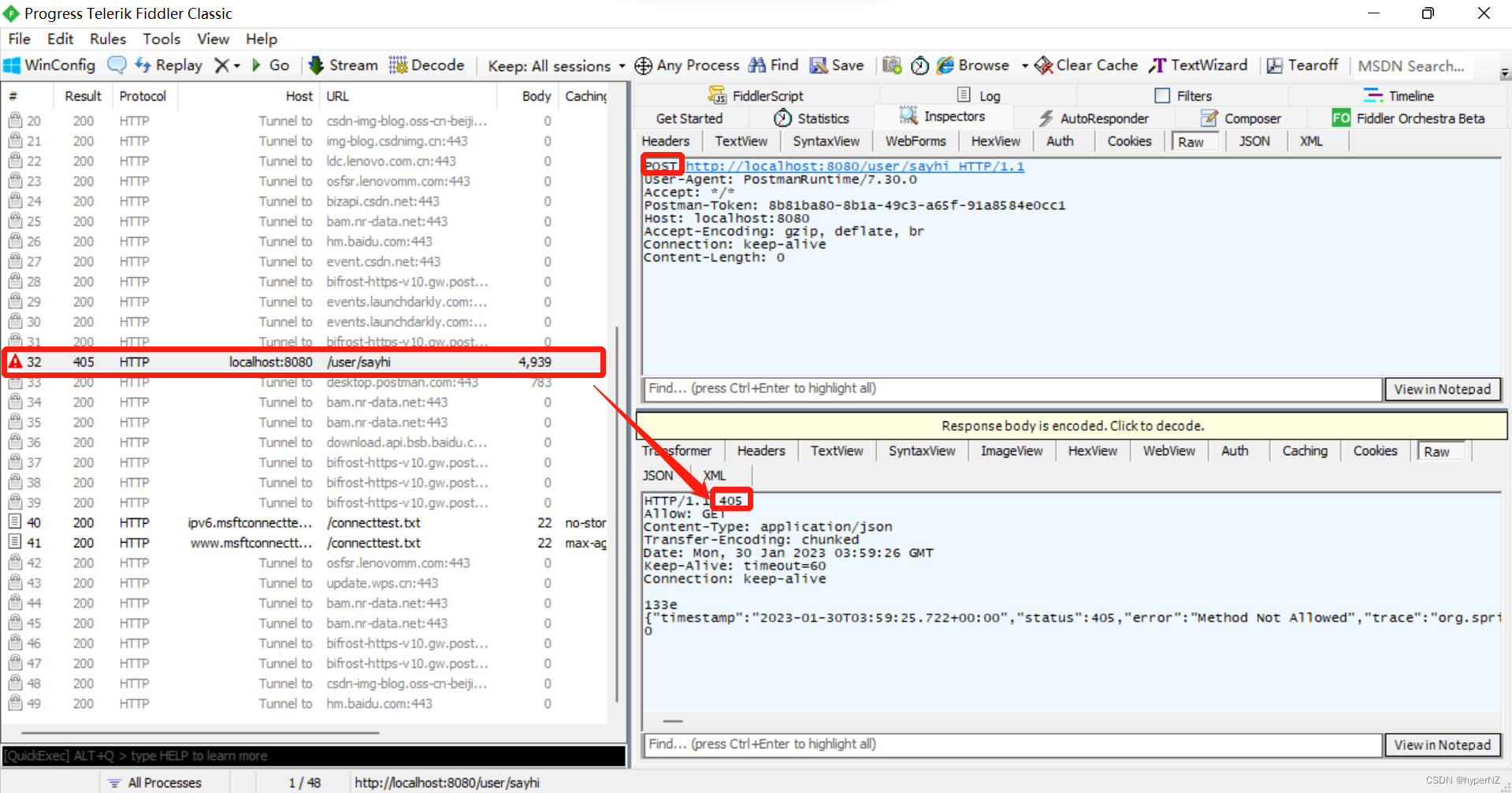Sort by Result column header
Image resolution: width=1512 pixels, height=793 pixels.
click(x=83, y=96)
